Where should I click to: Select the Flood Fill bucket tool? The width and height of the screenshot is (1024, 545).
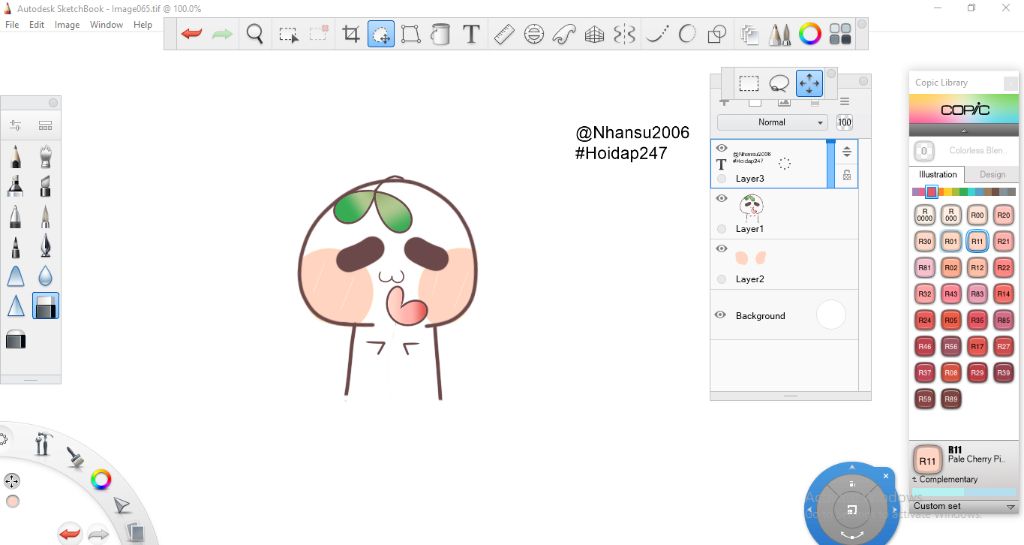click(x=441, y=33)
